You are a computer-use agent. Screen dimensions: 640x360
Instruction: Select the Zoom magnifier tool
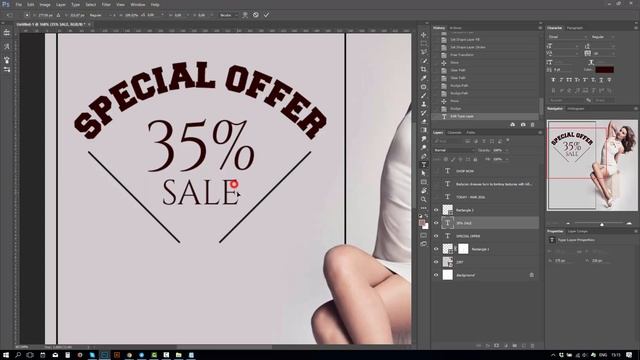(x=424, y=200)
